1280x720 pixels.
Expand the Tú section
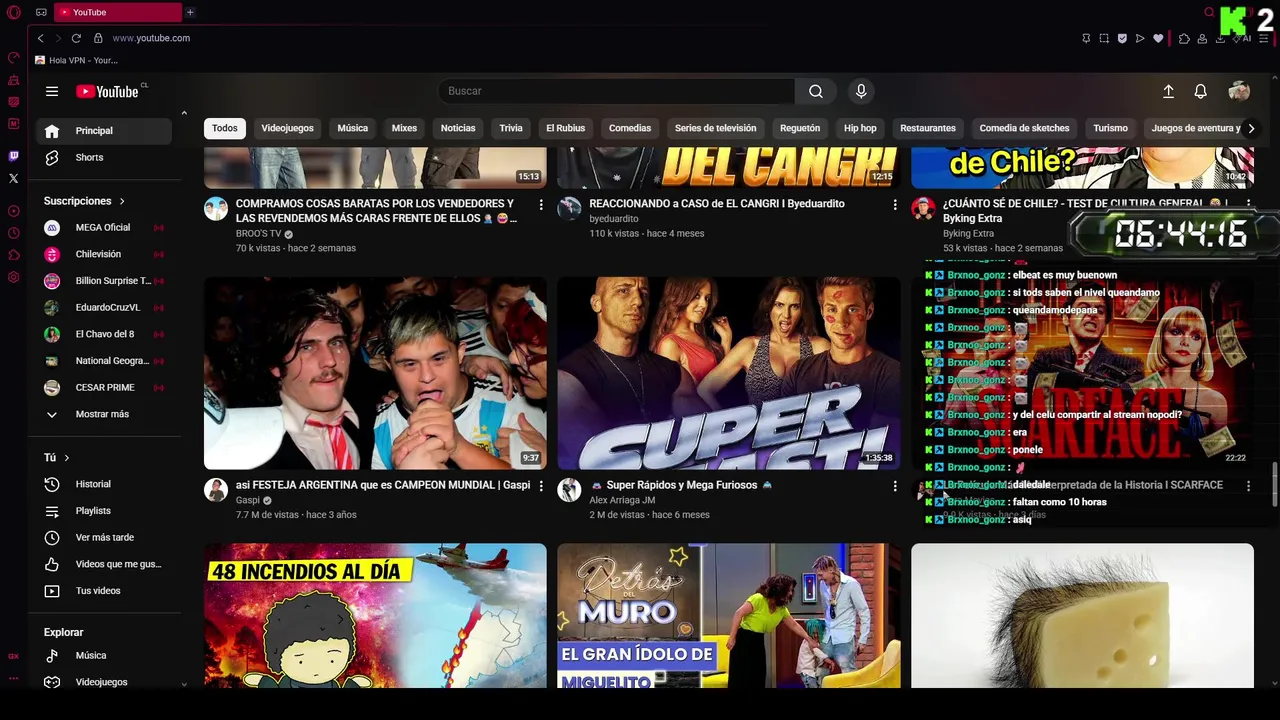point(57,458)
